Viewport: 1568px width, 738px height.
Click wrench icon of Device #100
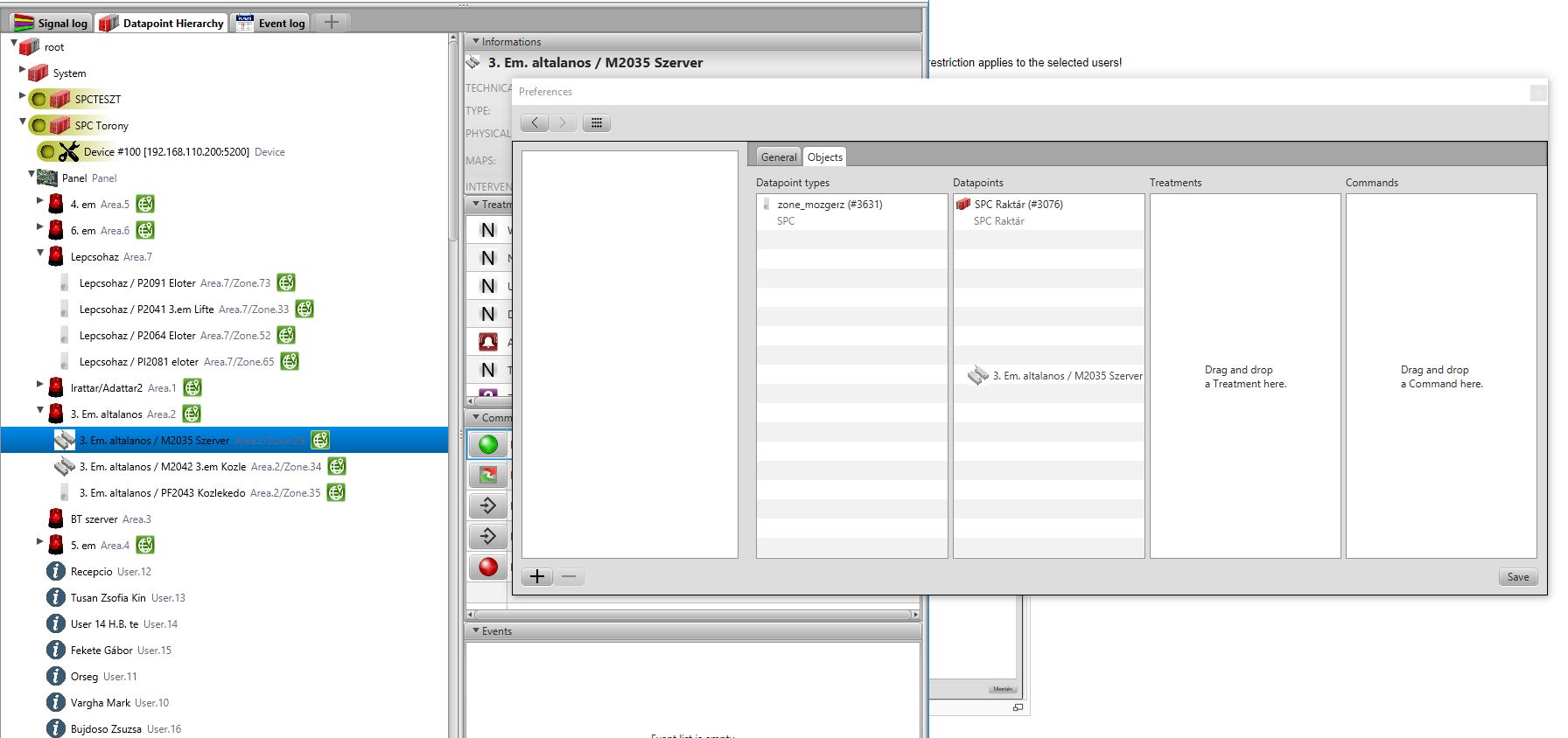coord(69,151)
